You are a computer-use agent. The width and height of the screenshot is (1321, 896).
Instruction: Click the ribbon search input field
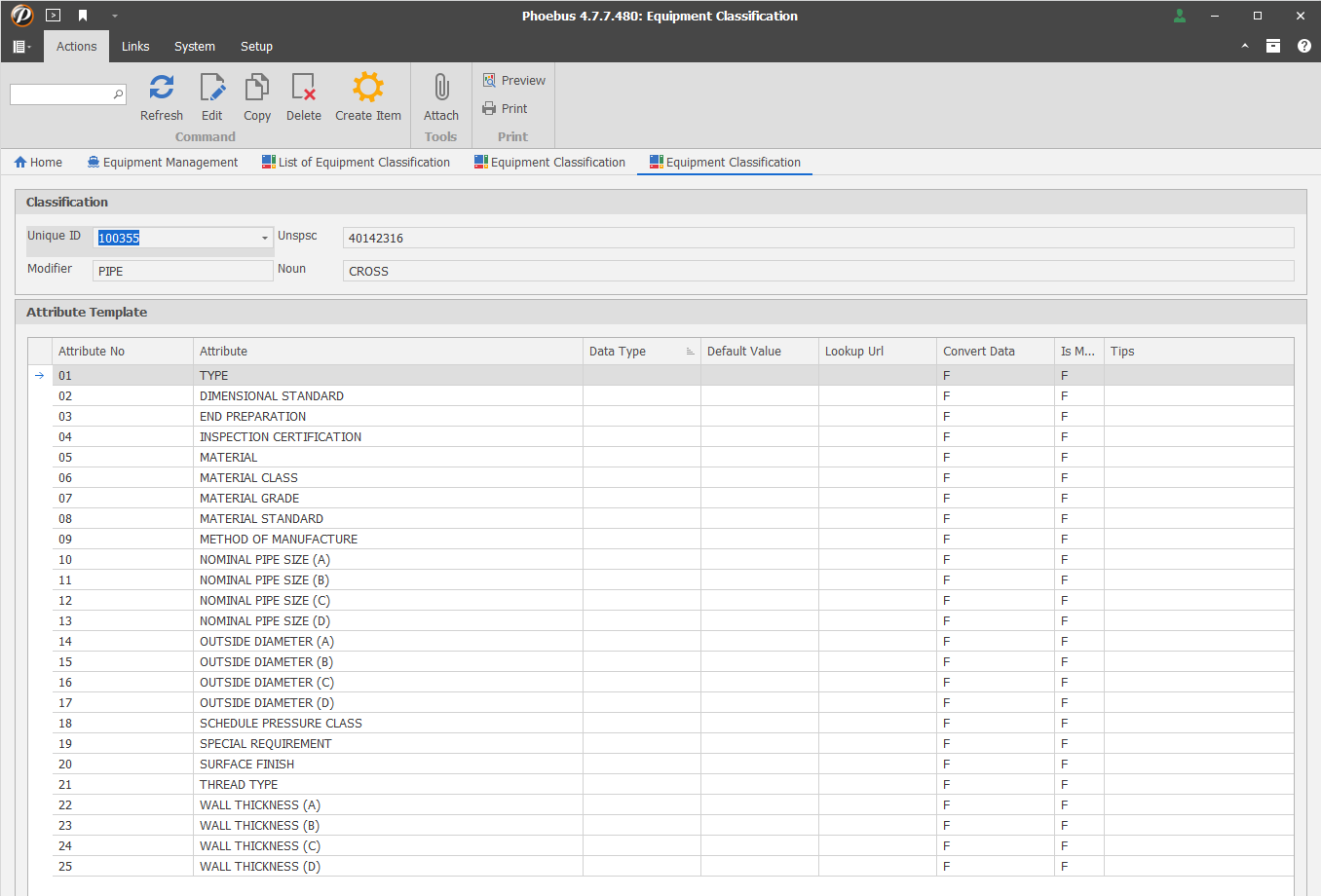point(60,94)
